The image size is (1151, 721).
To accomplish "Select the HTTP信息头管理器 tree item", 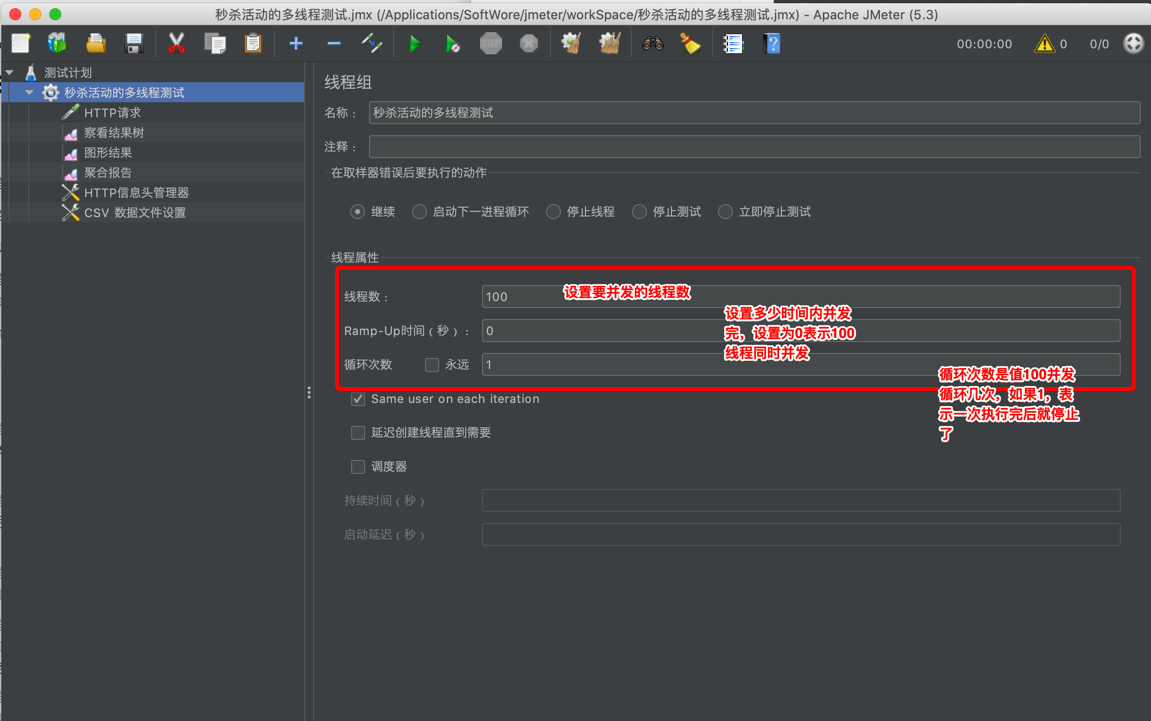I will pyautogui.click(x=137, y=192).
